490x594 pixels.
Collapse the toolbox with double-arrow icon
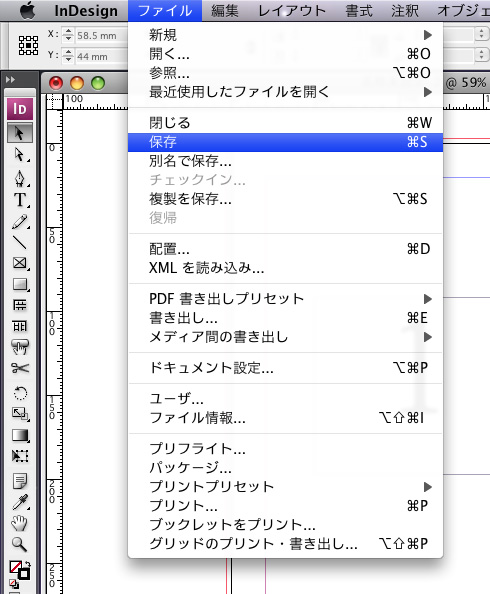[x=10, y=80]
